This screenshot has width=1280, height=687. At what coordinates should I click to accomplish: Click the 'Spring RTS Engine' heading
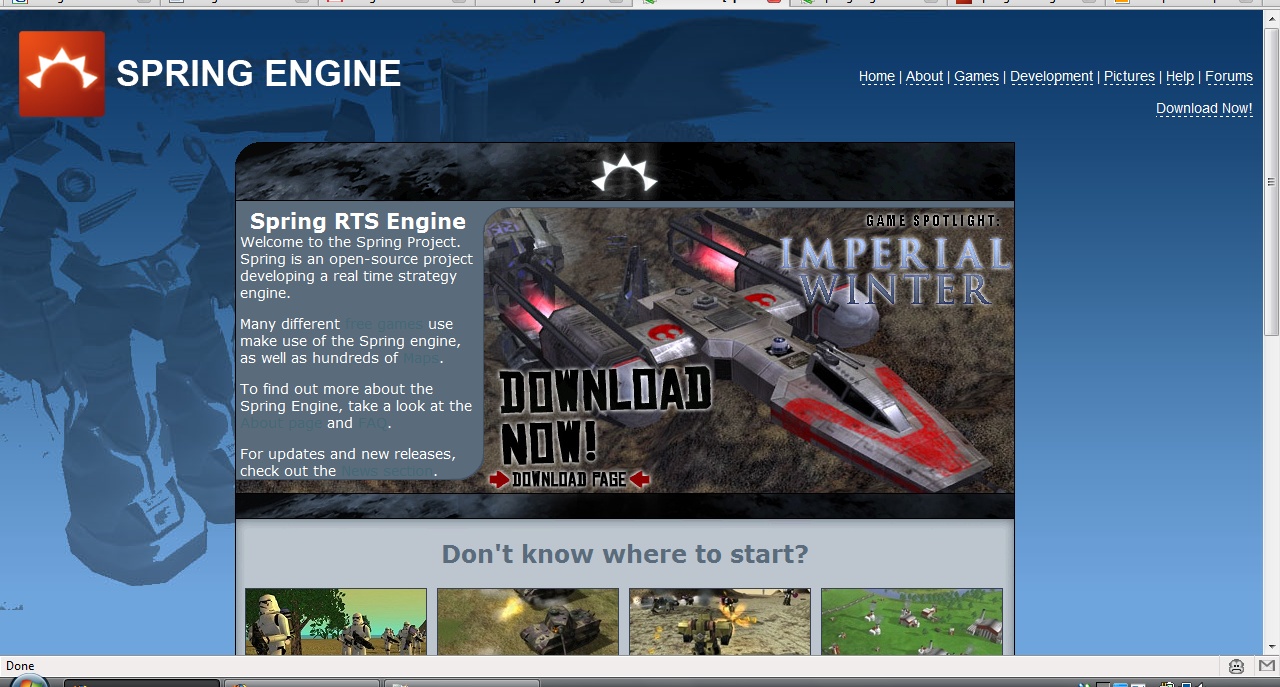point(358,222)
